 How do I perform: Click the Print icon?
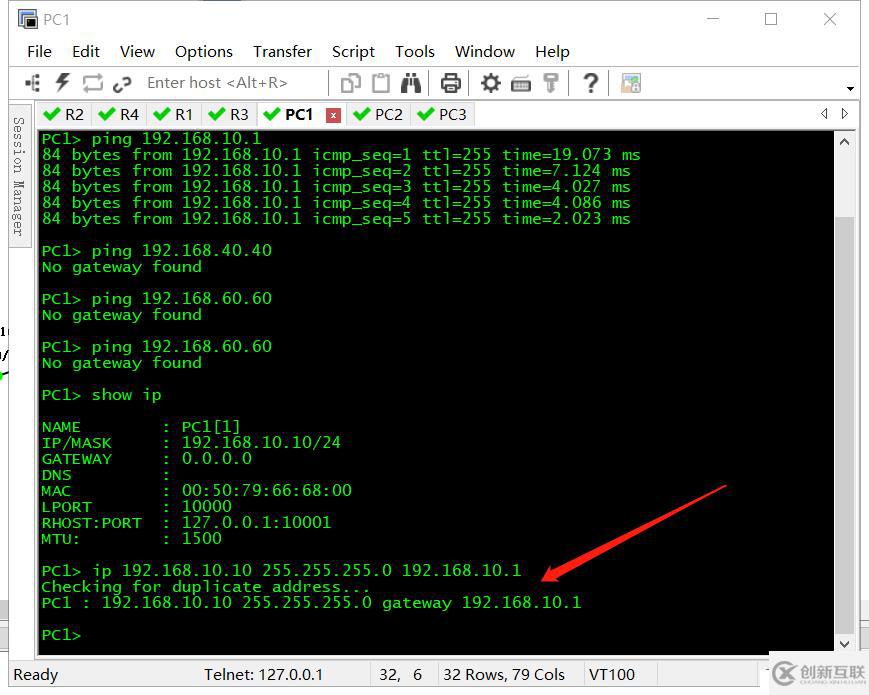pyautogui.click(x=451, y=83)
